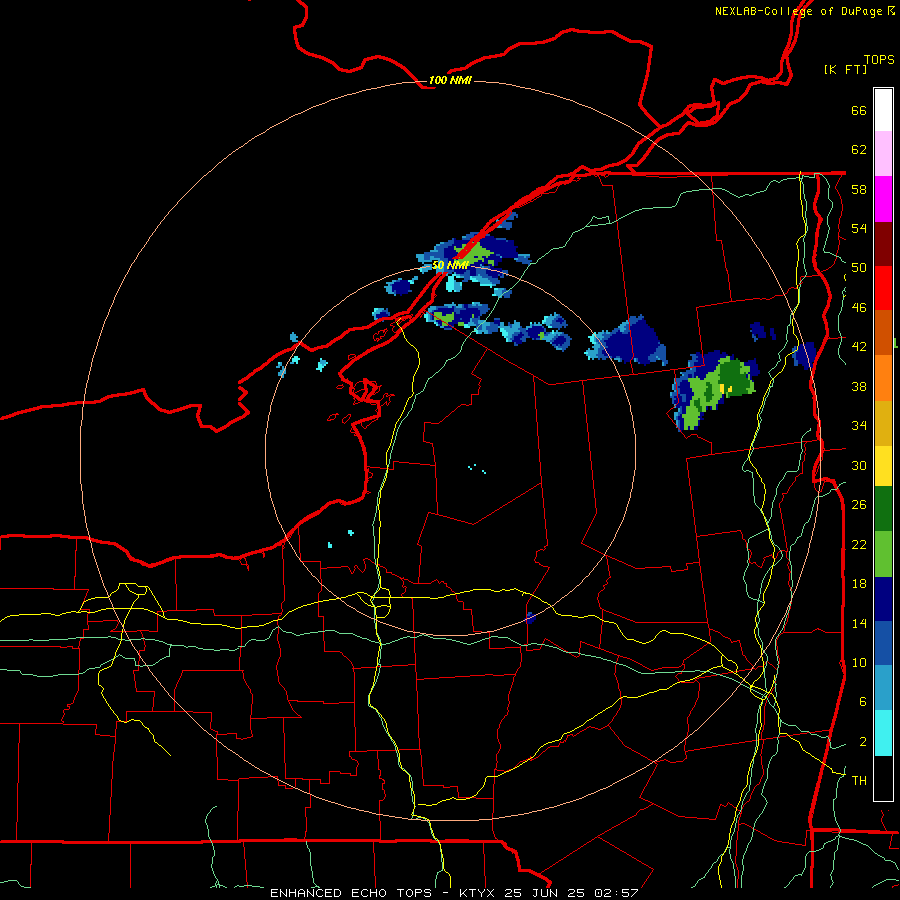900x900 pixels.
Task: Click the "10" legend value
Action: 859,662
